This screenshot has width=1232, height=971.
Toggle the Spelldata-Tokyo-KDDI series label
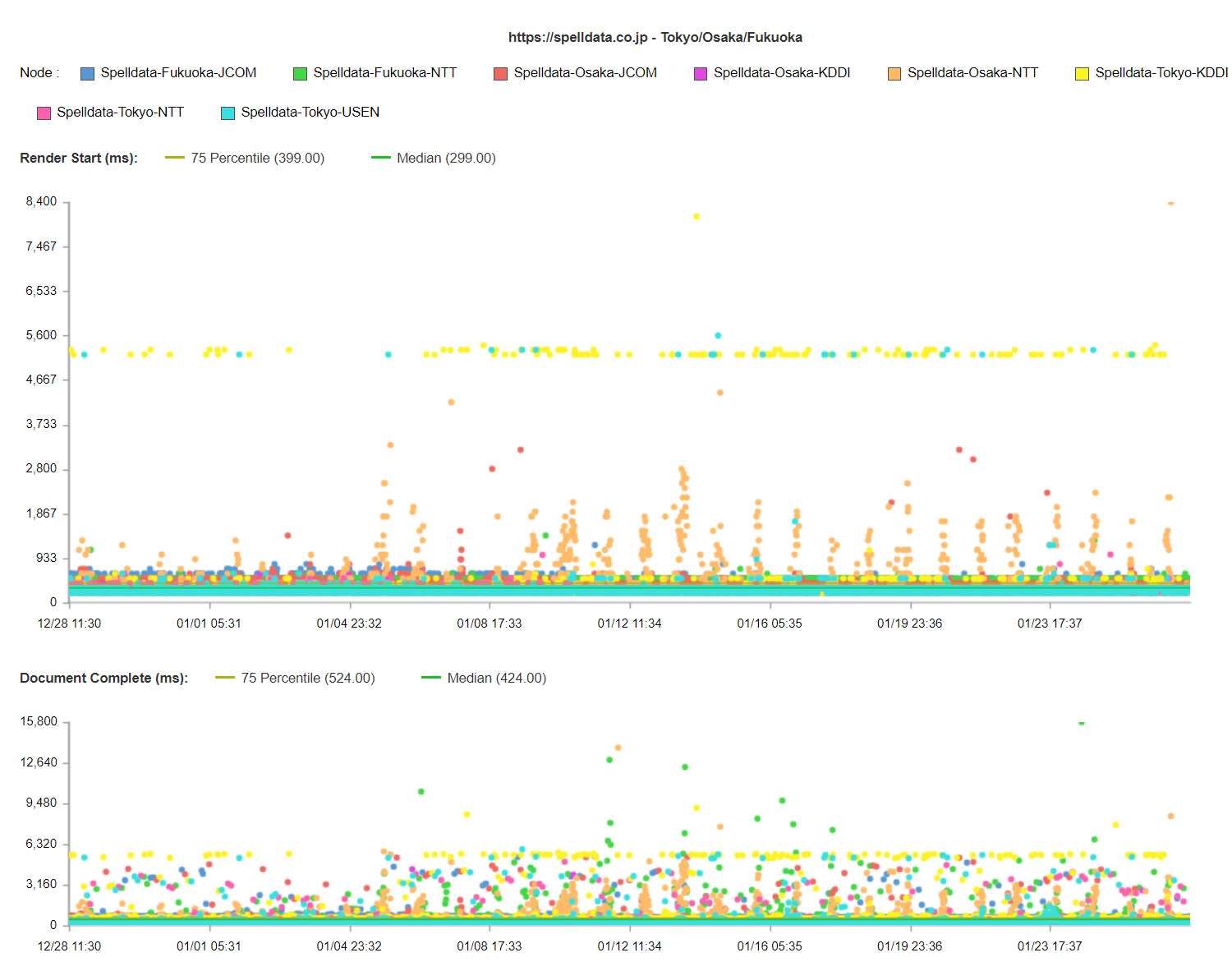[1161, 73]
